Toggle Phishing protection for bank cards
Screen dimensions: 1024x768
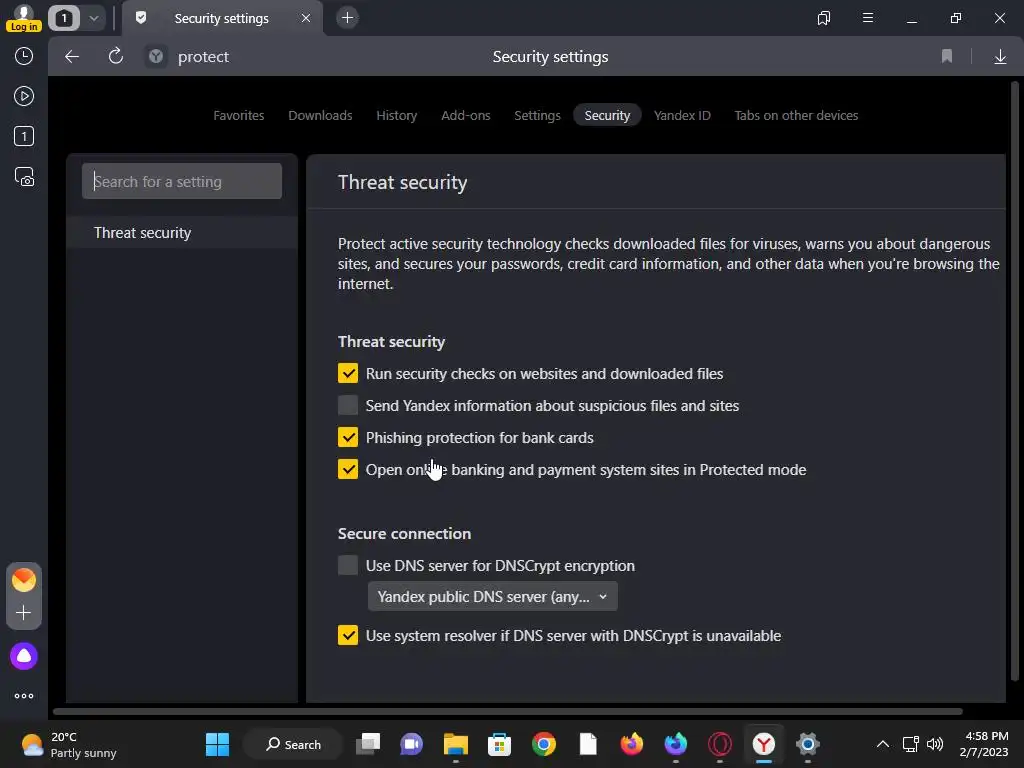click(x=347, y=438)
